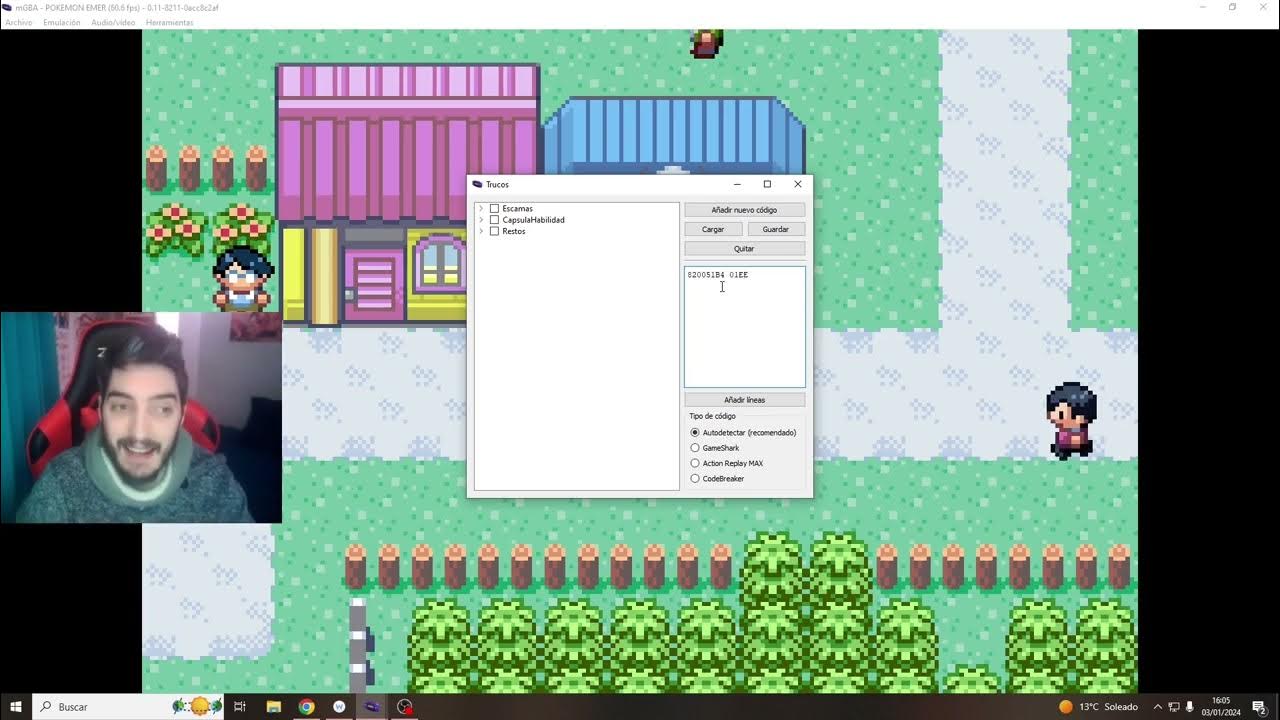The height and width of the screenshot is (720, 1280).
Task: Enable the CapsulaHabilidad cheat checkbox
Action: 494,220
